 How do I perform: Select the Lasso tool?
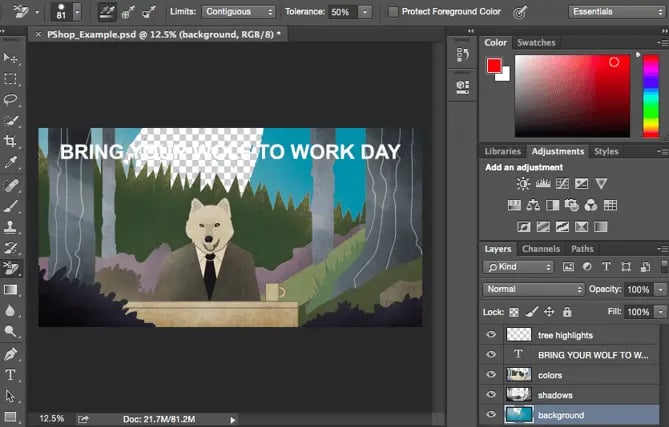(x=11, y=100)
